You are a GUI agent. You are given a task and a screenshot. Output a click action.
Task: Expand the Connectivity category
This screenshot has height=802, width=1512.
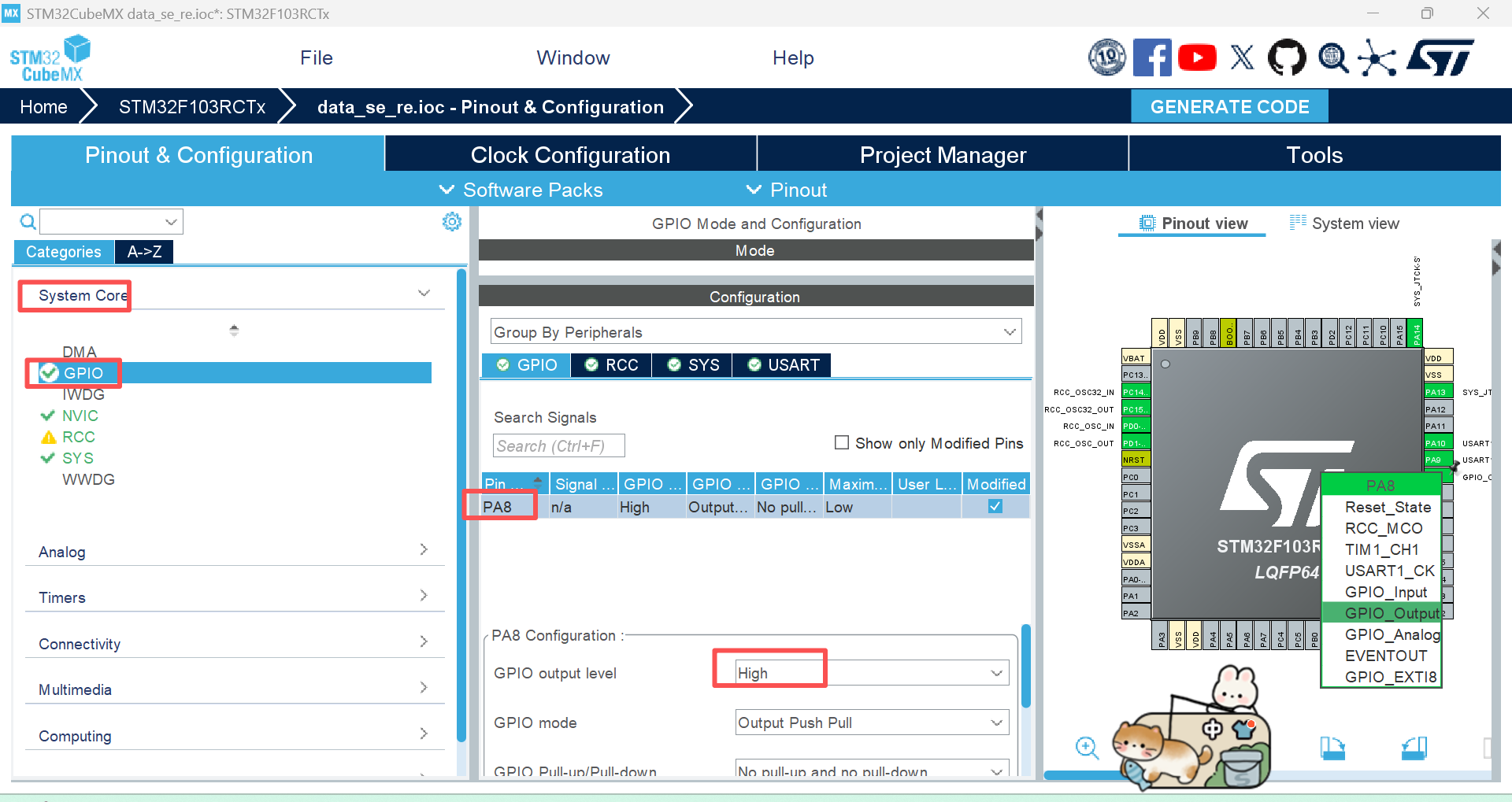[x=424, y=641]
